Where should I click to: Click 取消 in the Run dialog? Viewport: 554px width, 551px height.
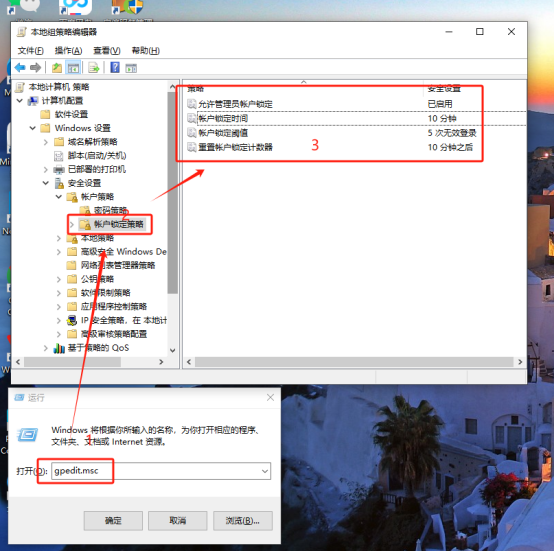coord(177,521)
